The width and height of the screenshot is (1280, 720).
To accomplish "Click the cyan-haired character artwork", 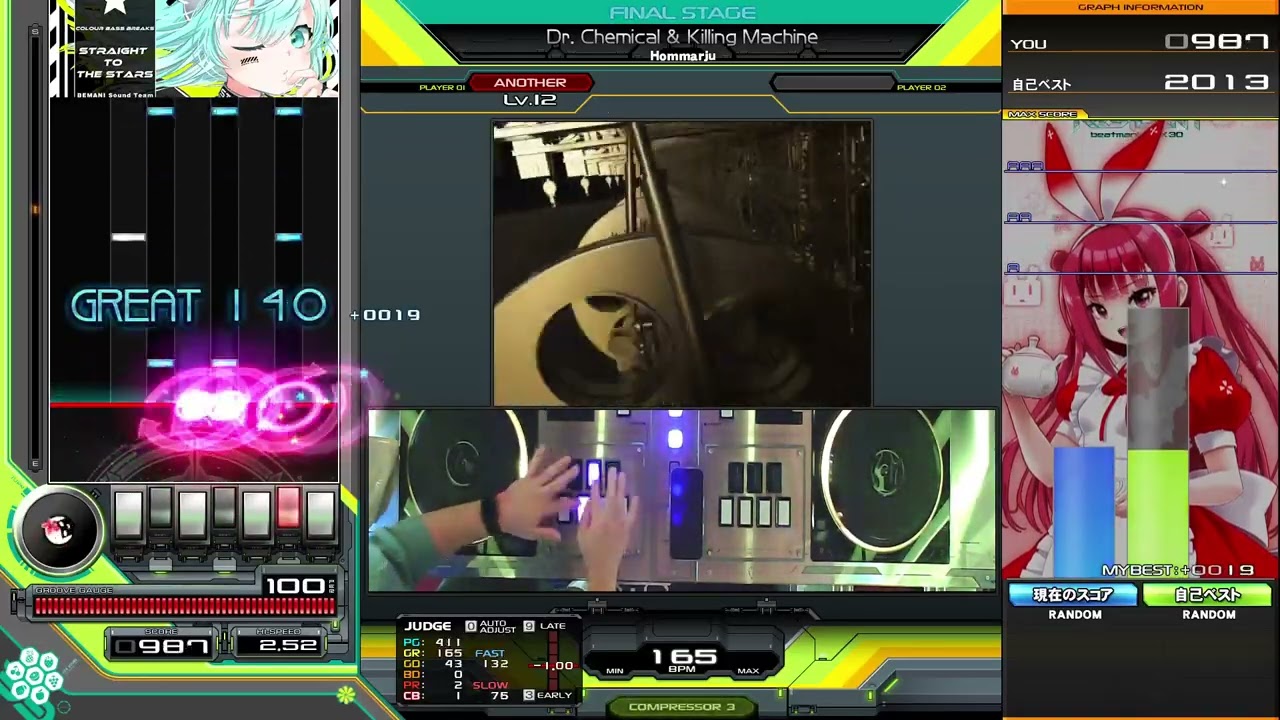I will (x=247, y=48).
